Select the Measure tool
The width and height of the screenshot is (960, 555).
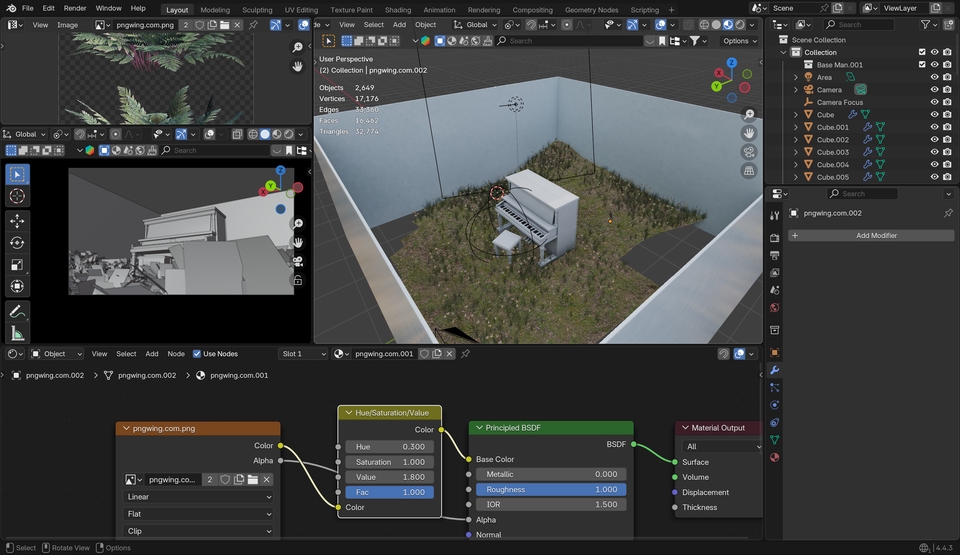coord(17,333)
